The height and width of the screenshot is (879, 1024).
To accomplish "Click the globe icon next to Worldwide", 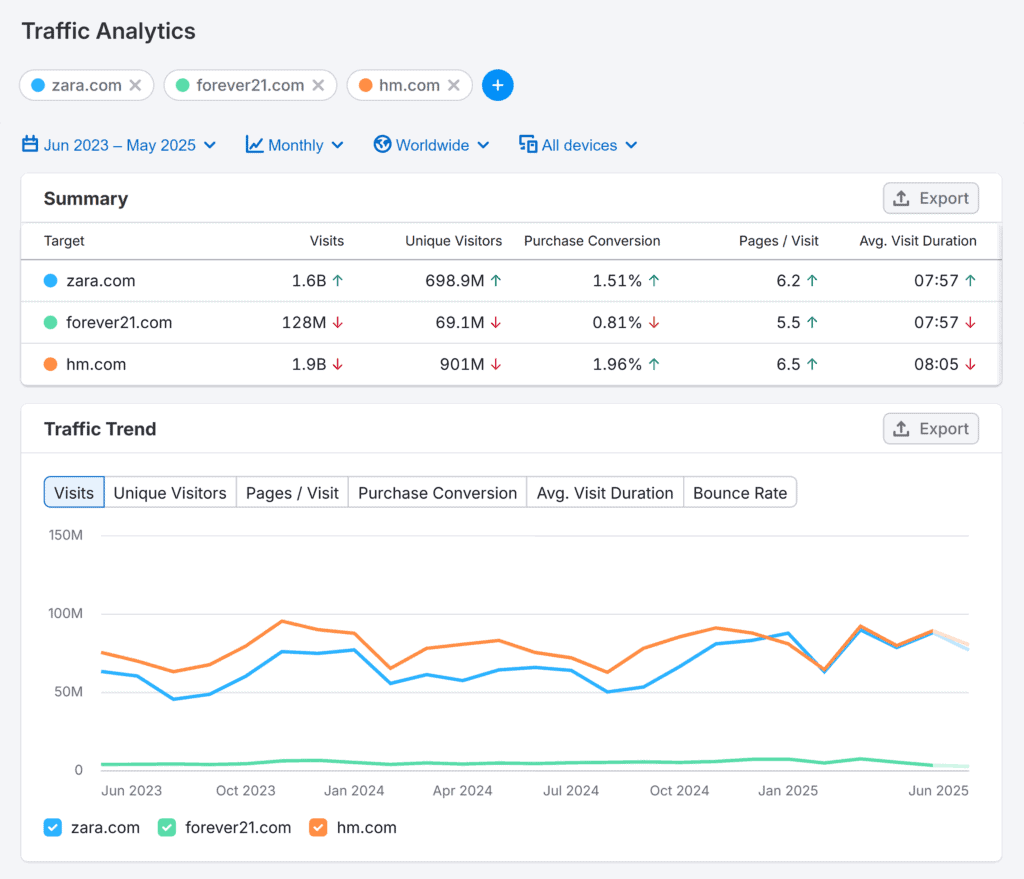I will pos(383,145).
